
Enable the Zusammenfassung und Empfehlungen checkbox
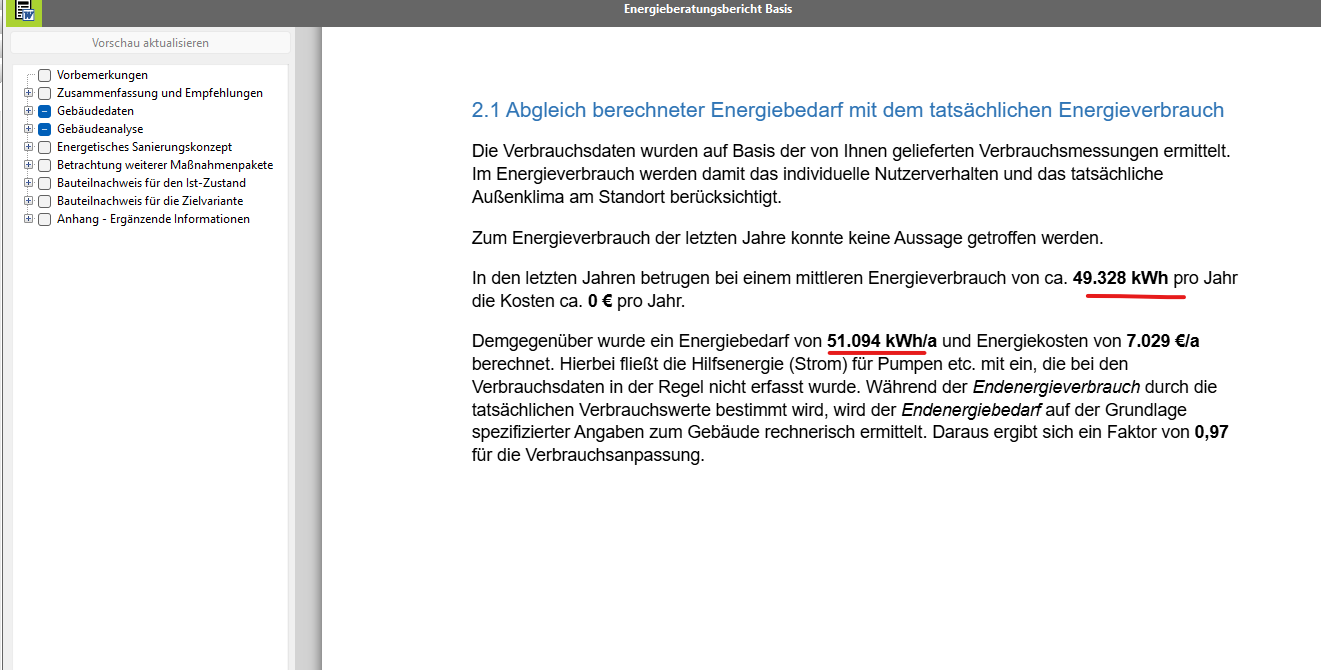[44, 93]
